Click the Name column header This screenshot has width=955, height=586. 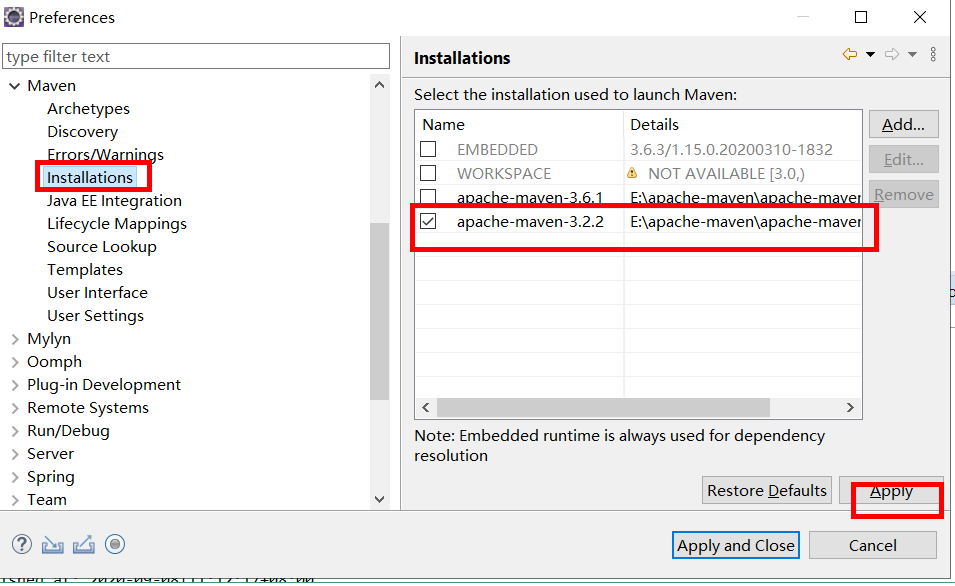click(x=520, y=124)
